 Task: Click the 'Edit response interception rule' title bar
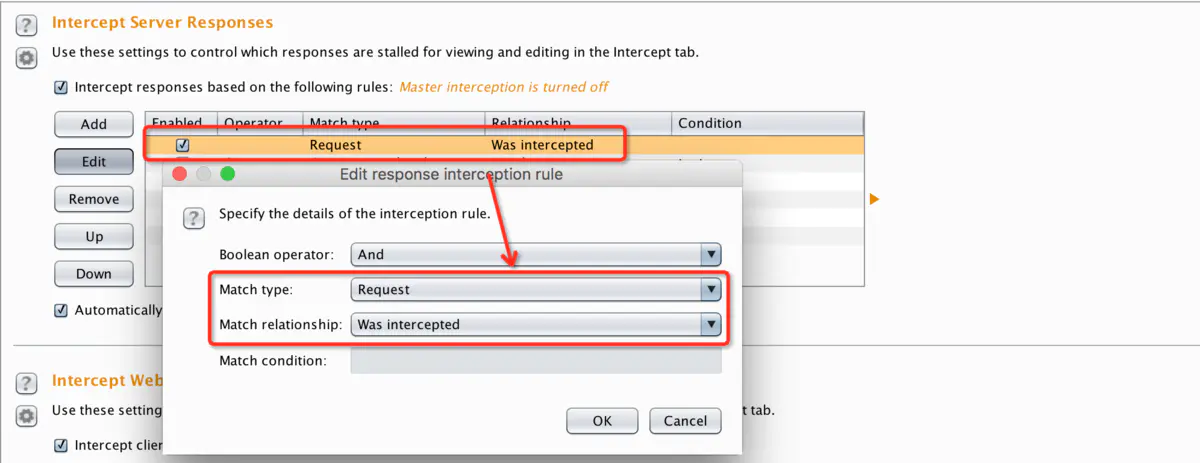coord(452,174)
